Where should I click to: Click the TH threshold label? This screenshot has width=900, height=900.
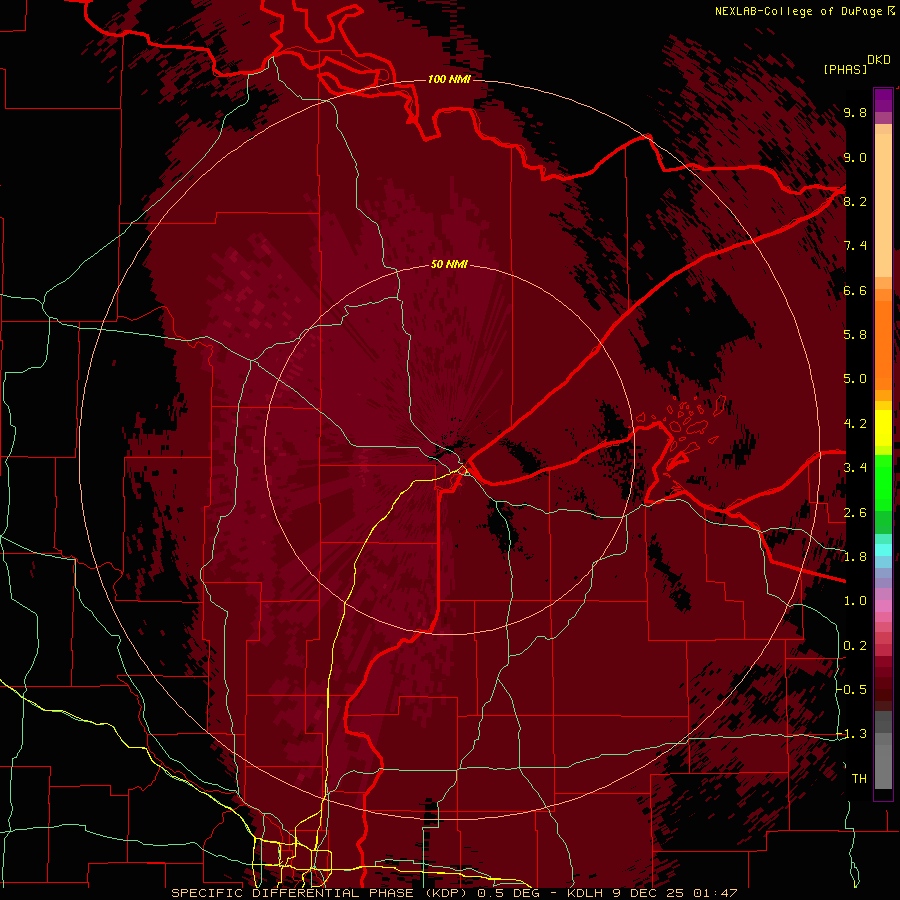[859, 778]
